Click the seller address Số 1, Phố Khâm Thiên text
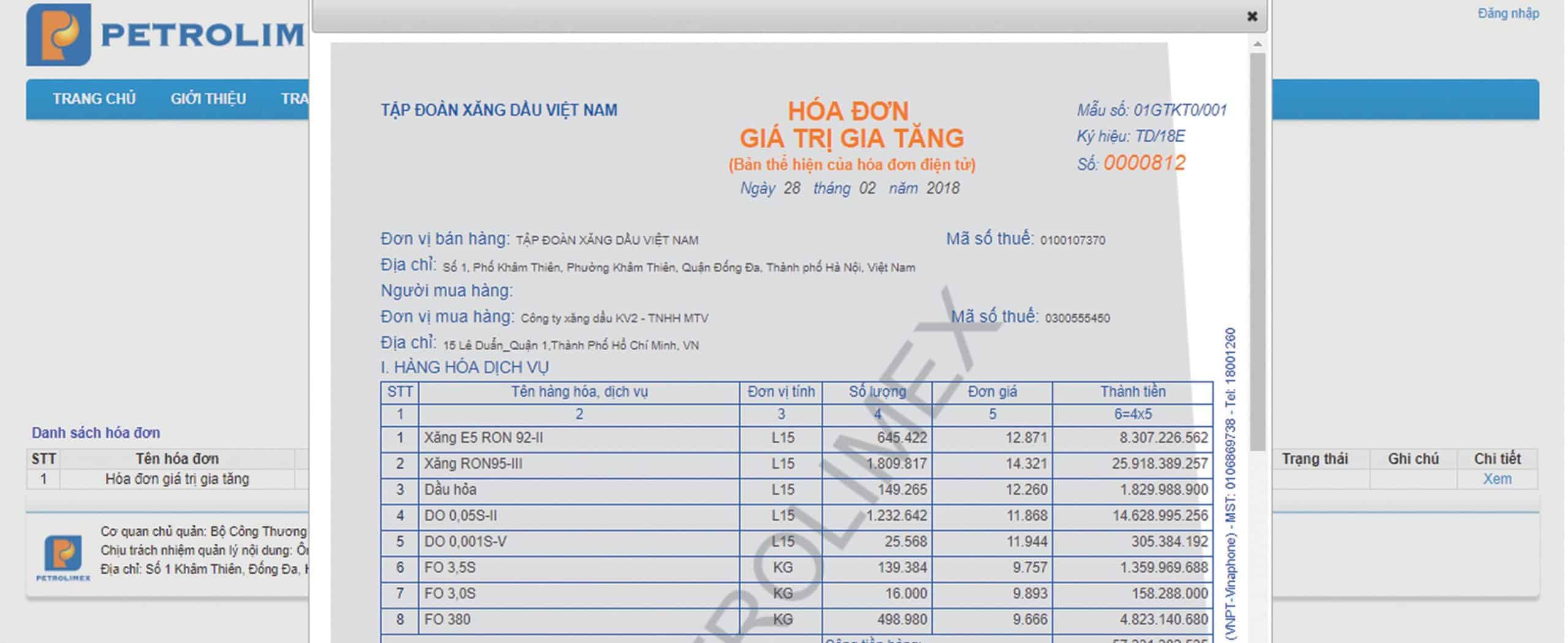 tap(679, 268)
